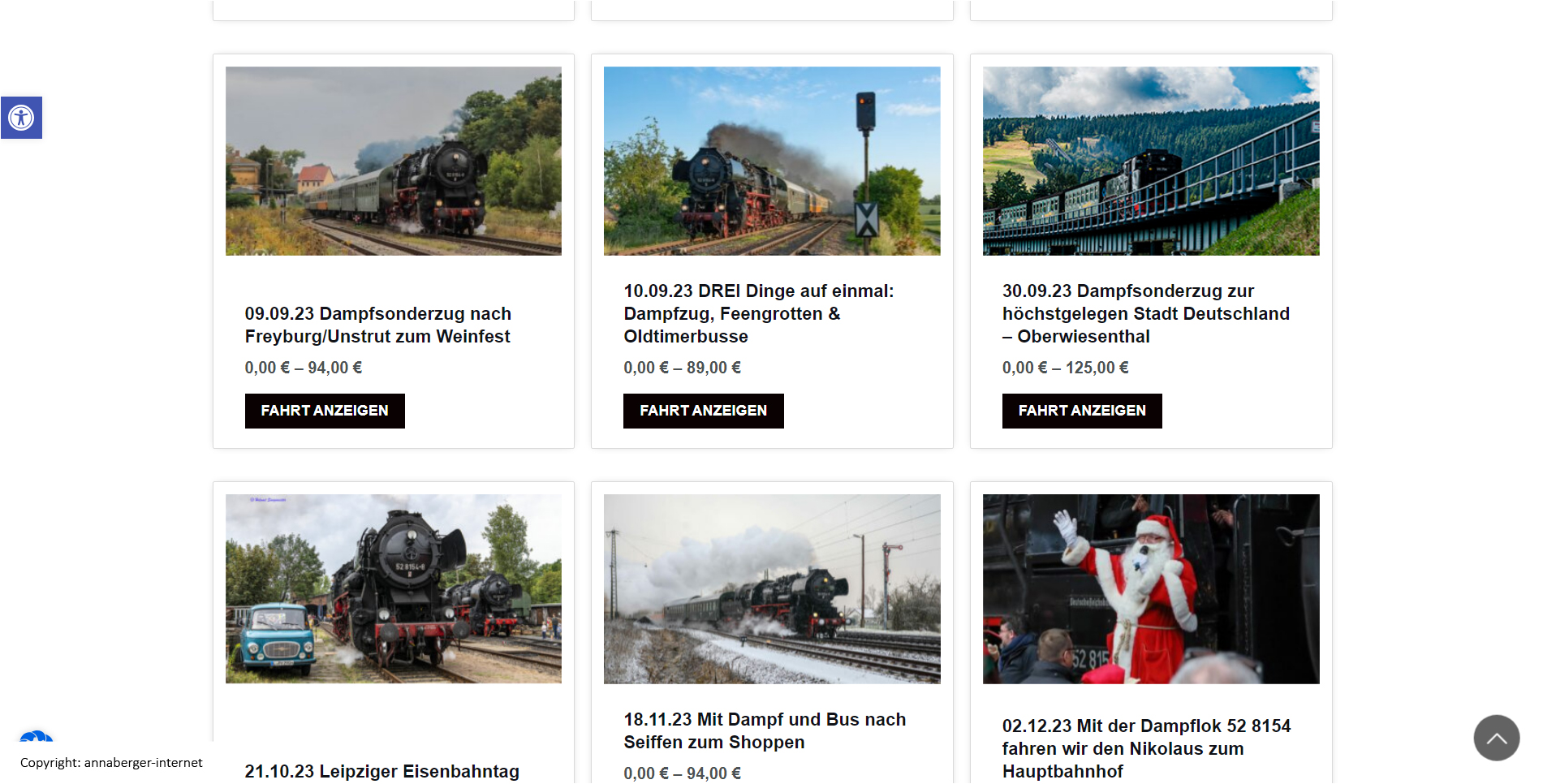This screenshot has width=1543, height=784.
Task: Open the Oberwiesenthal viaduct train photo
Action: pos(1151,161)
